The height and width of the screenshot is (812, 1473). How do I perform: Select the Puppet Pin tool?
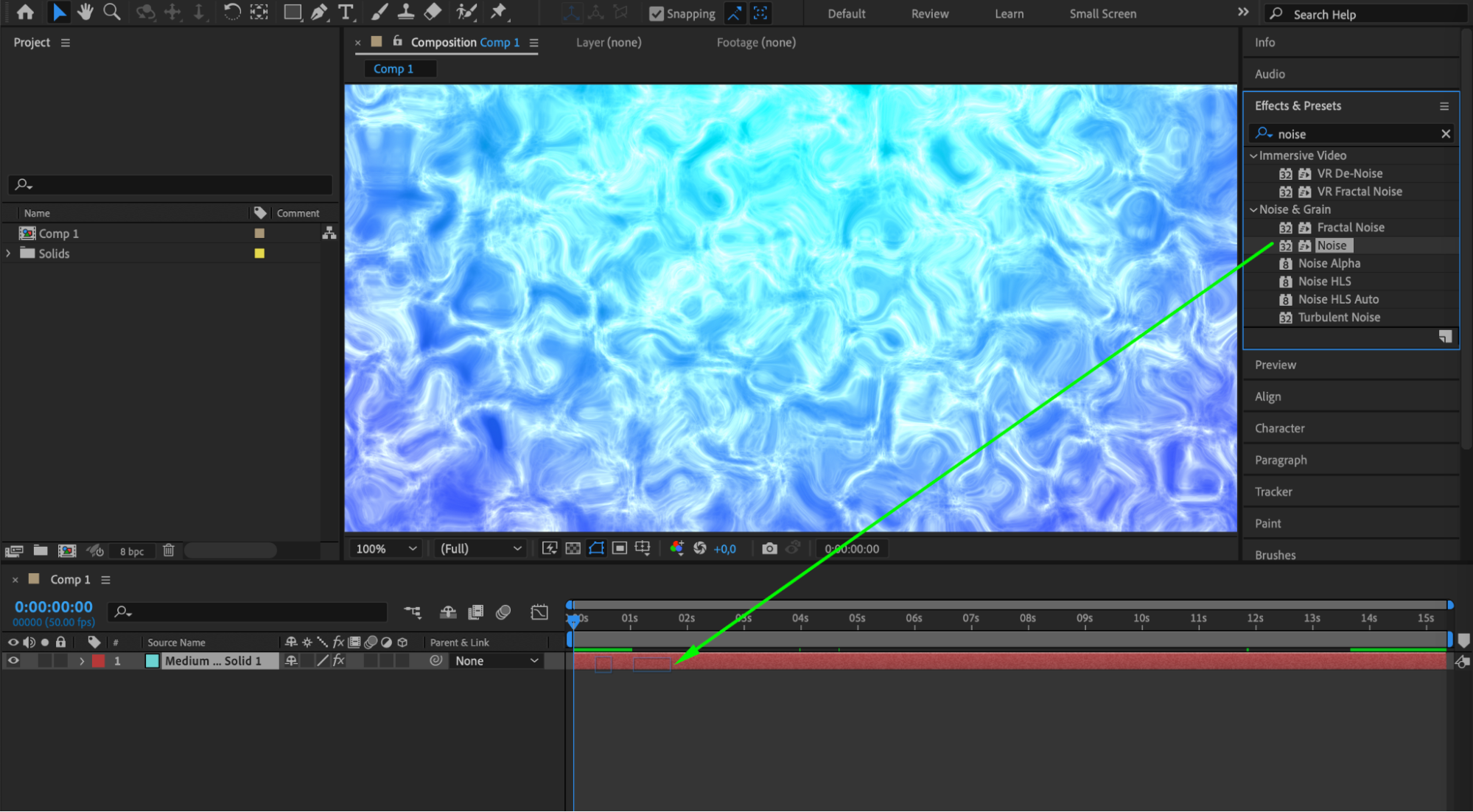[x=499, y=12]
